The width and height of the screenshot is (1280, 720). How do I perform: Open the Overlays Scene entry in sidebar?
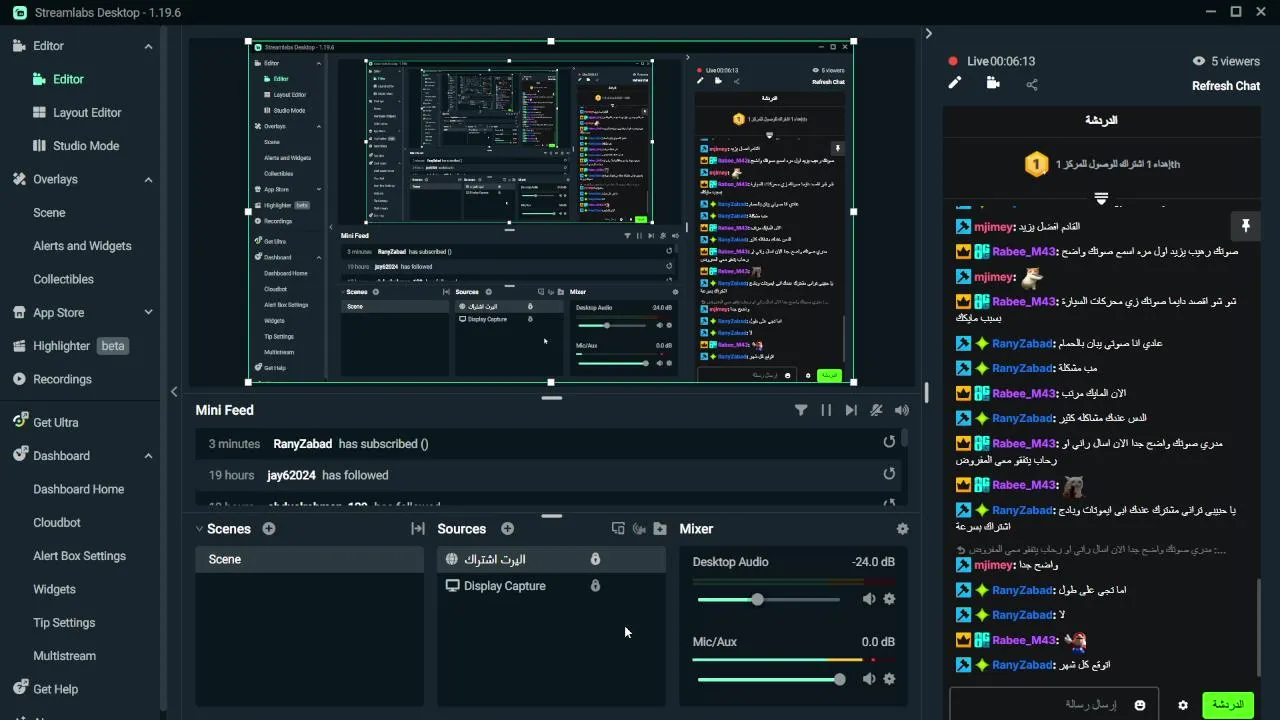click(x=49, y=212)
